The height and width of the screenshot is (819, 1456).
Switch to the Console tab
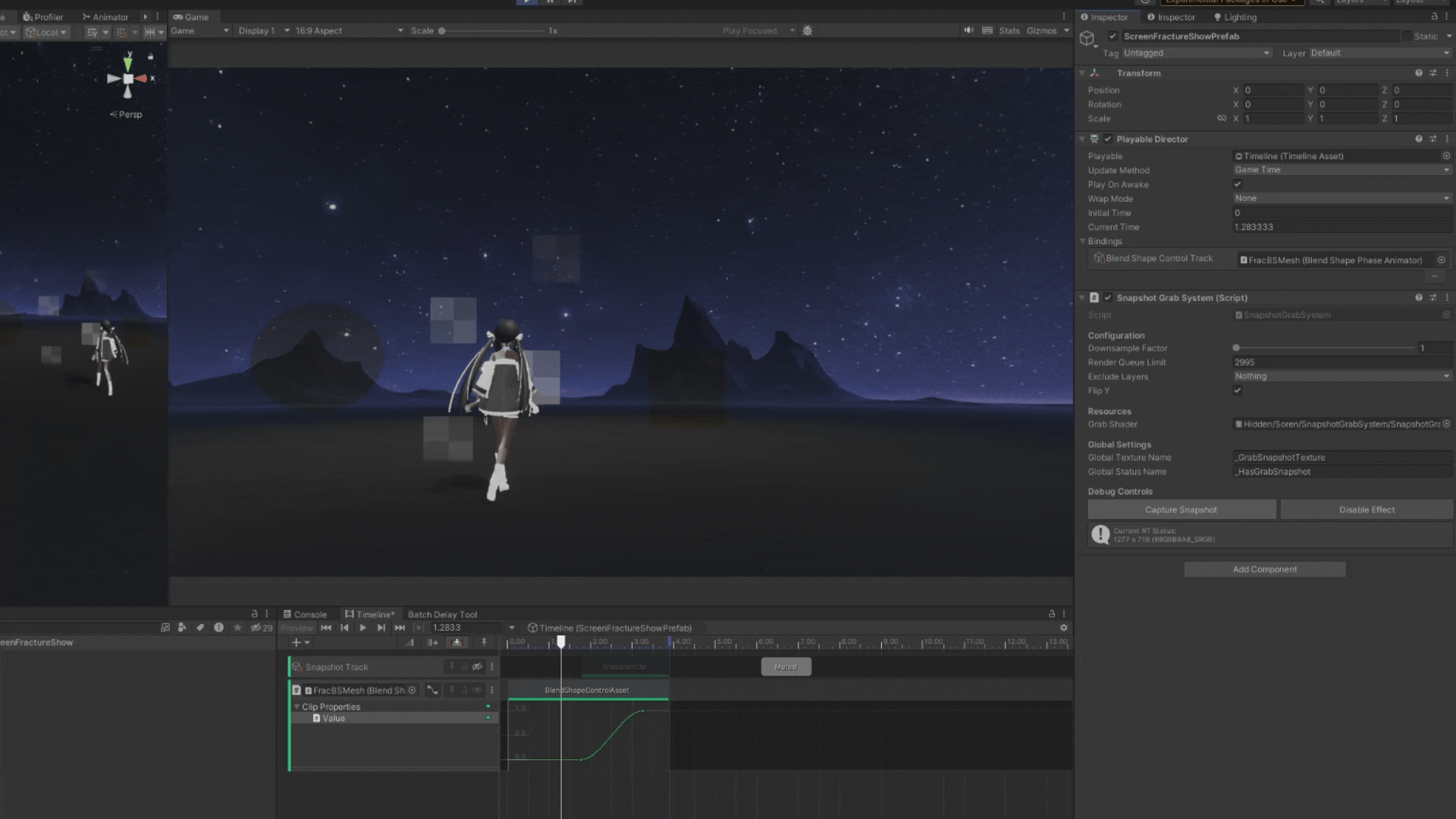point(305,614)
